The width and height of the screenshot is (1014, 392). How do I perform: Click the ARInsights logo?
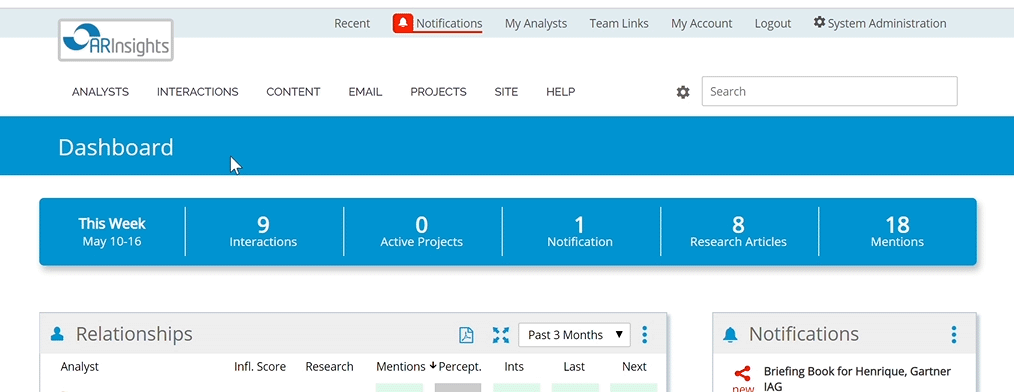[x=116, y=40]
